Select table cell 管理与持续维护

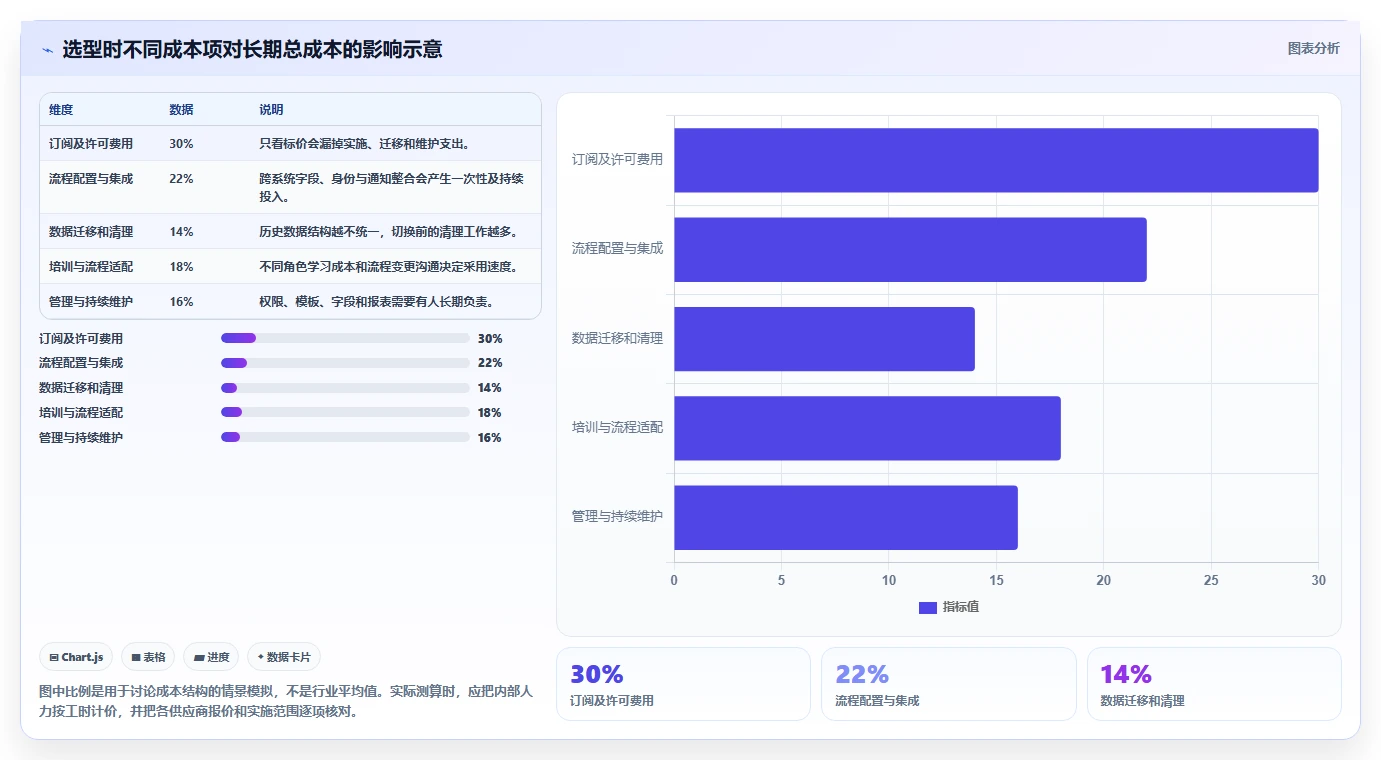tap(91, 302)
